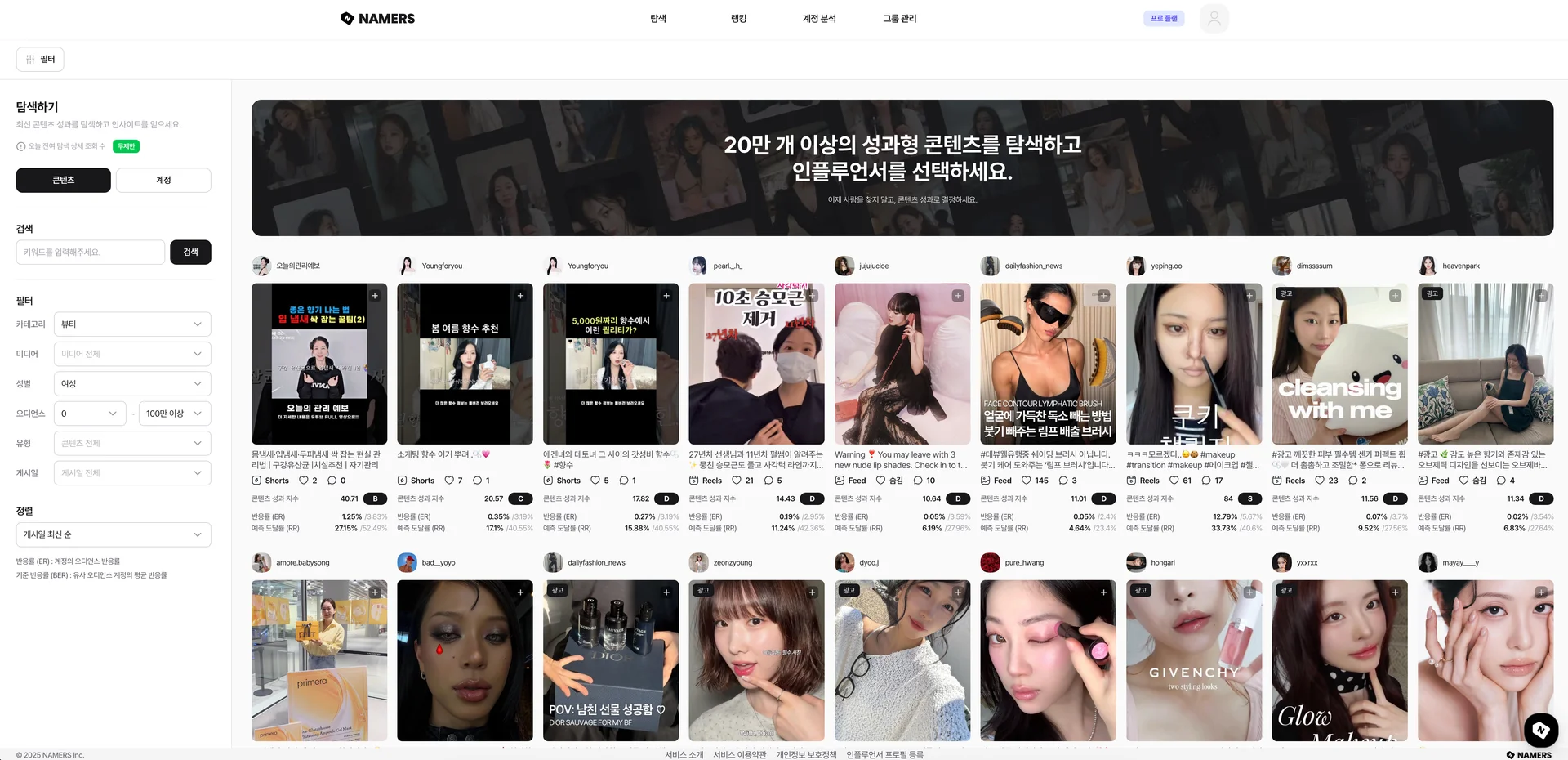Open the 정렬 dropdown 게시일 최신 순
The width and height of the screenshot is (1568, 760).
114,534
